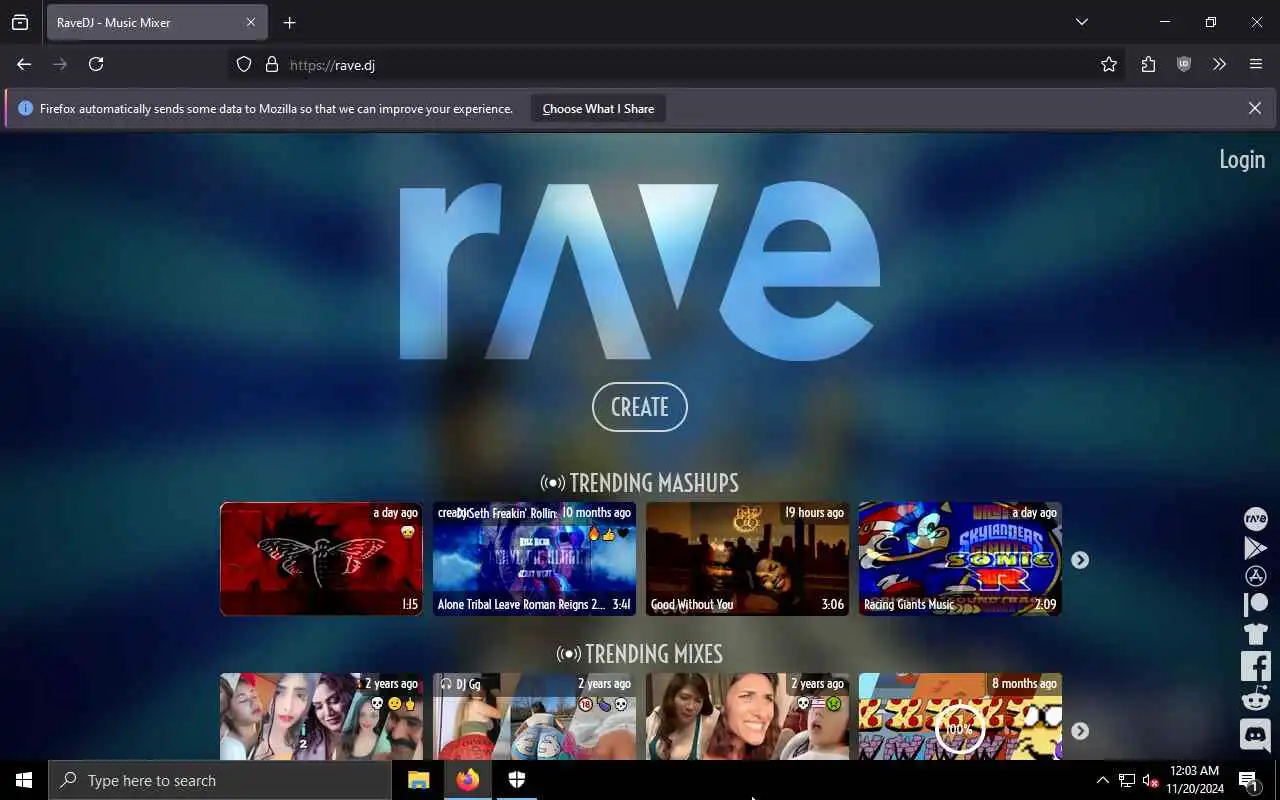Bookmark this page with the star icon
The image size is (1280, 800).
click(1109, 64)
